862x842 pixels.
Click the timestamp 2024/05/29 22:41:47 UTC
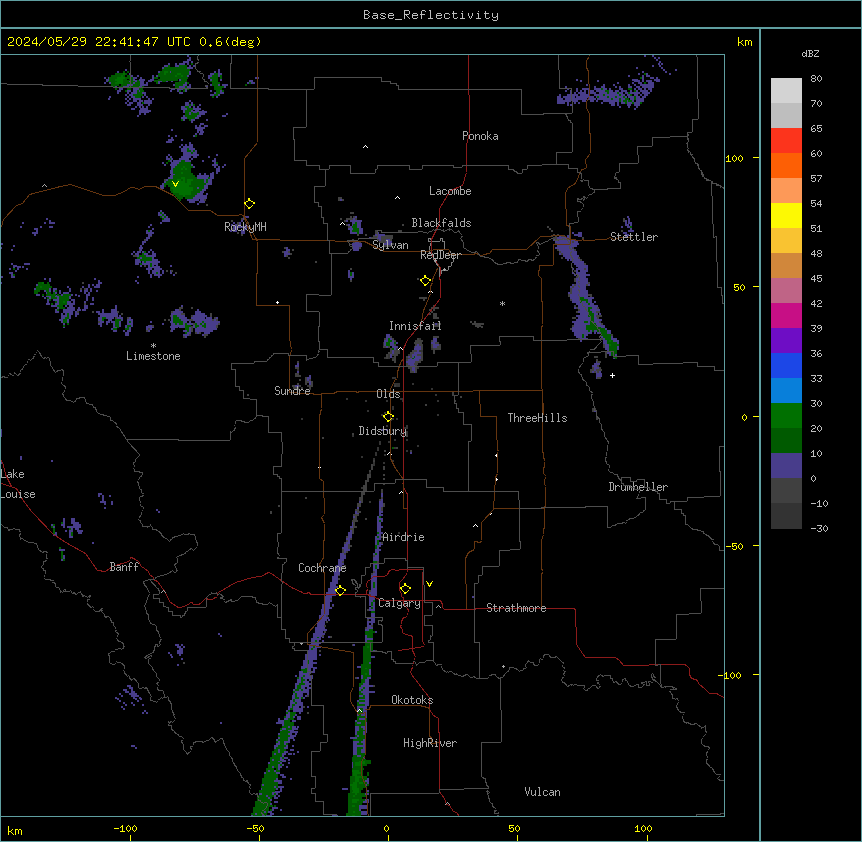point(98,42)
